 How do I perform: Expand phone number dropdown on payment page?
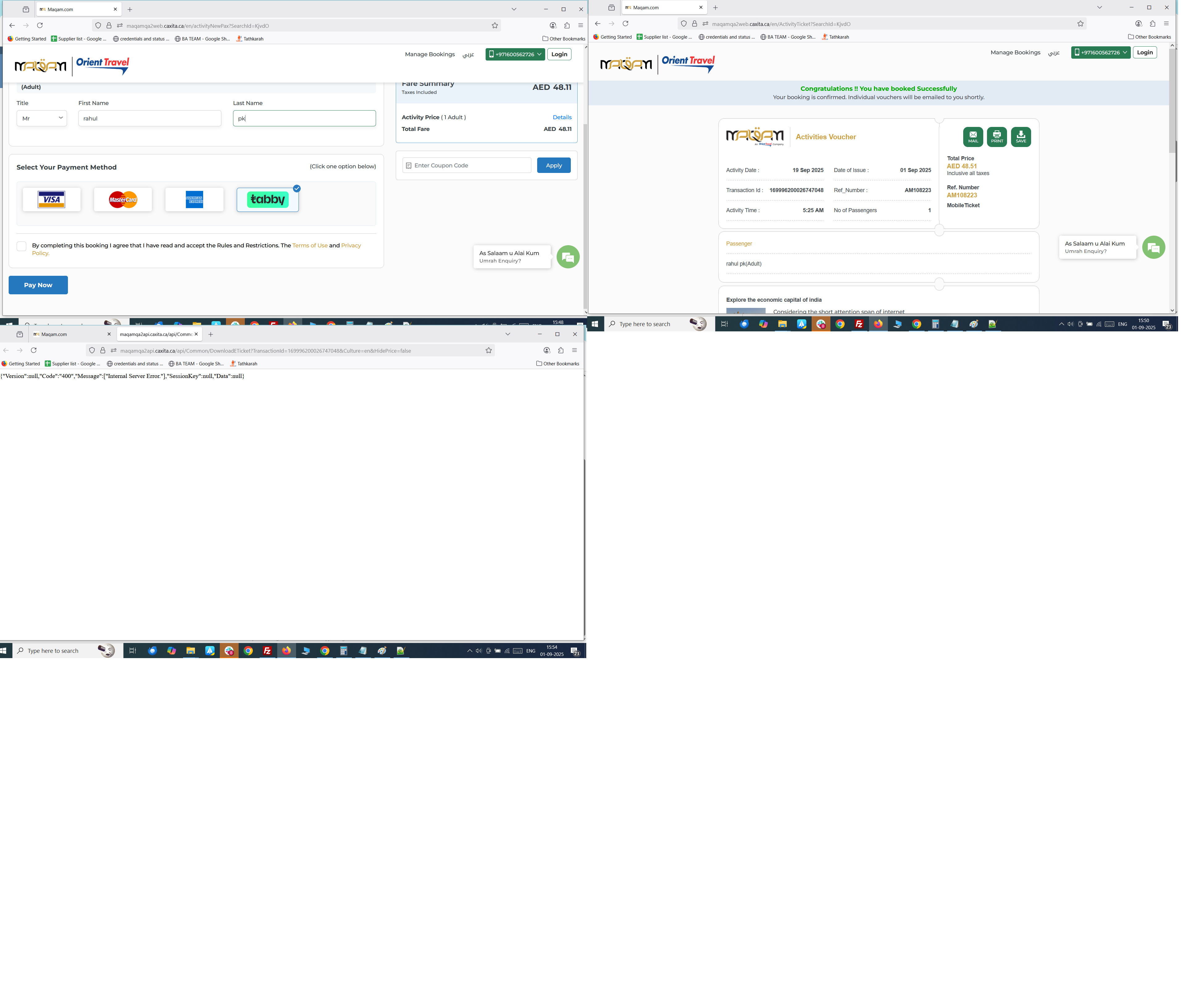[515, 54]
